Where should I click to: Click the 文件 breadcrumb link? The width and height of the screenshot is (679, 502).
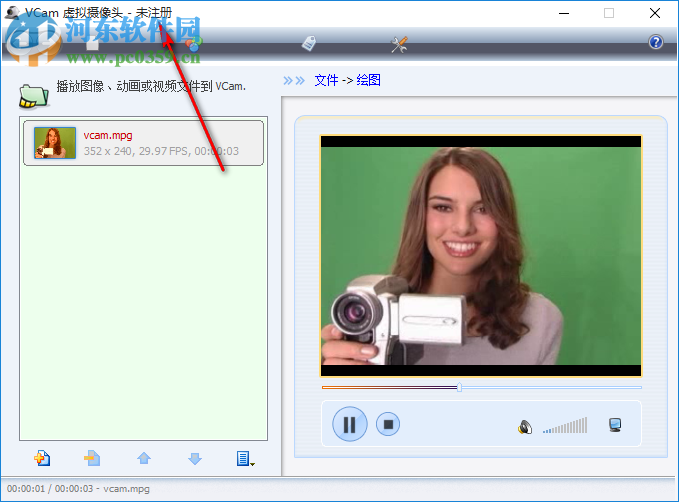pos(326,80)
